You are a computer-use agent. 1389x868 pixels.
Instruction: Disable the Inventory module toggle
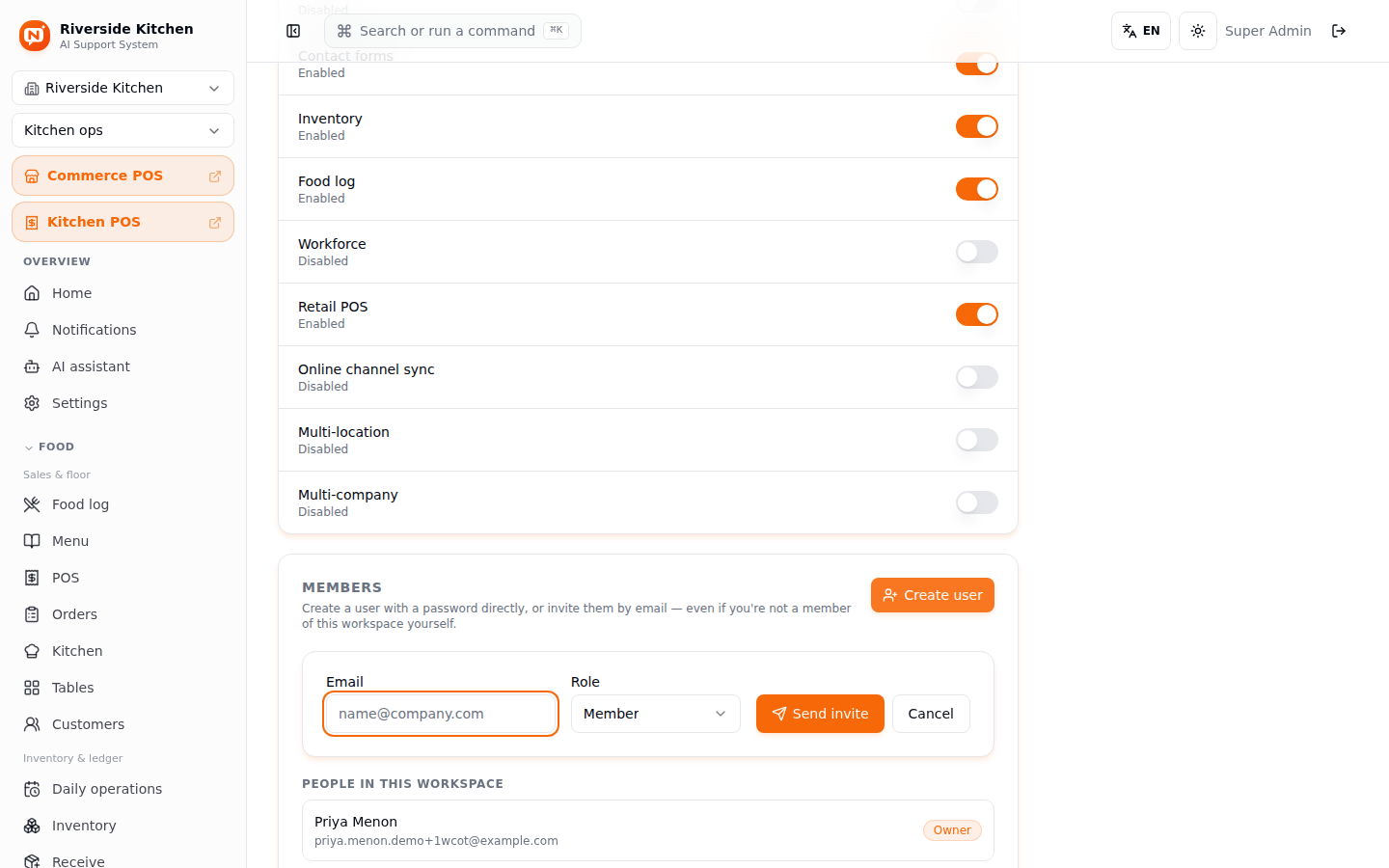click(977, 126)
